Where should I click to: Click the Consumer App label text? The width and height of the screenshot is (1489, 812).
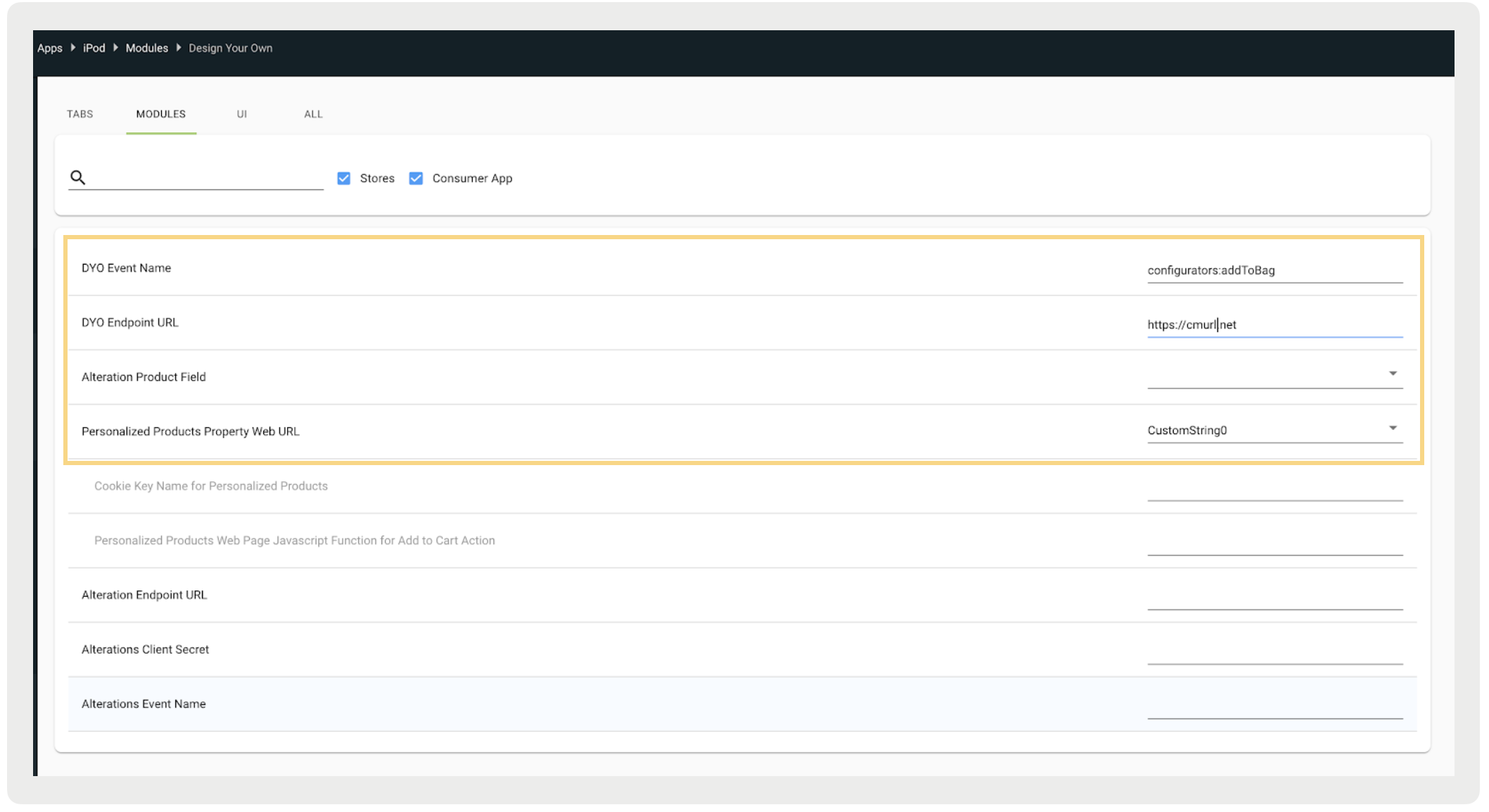(472, 179)
